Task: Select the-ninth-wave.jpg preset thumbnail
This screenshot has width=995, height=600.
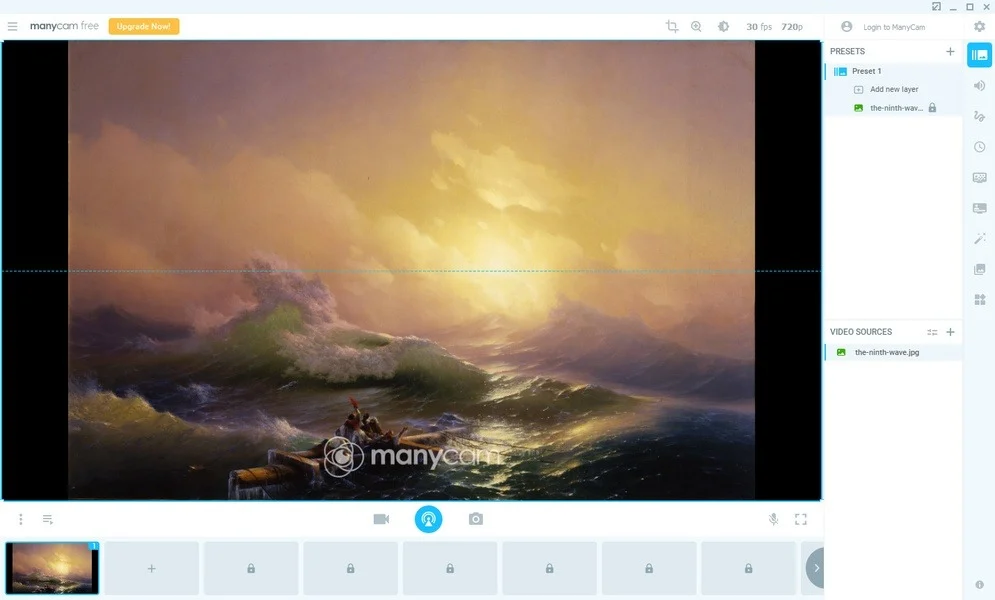Action: (52, 567)
